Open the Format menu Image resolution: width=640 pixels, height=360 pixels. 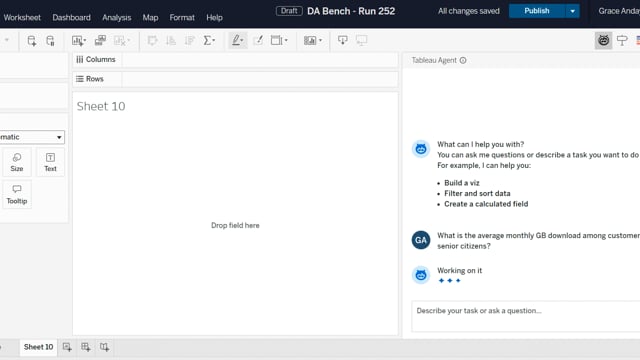coord(182,18)
